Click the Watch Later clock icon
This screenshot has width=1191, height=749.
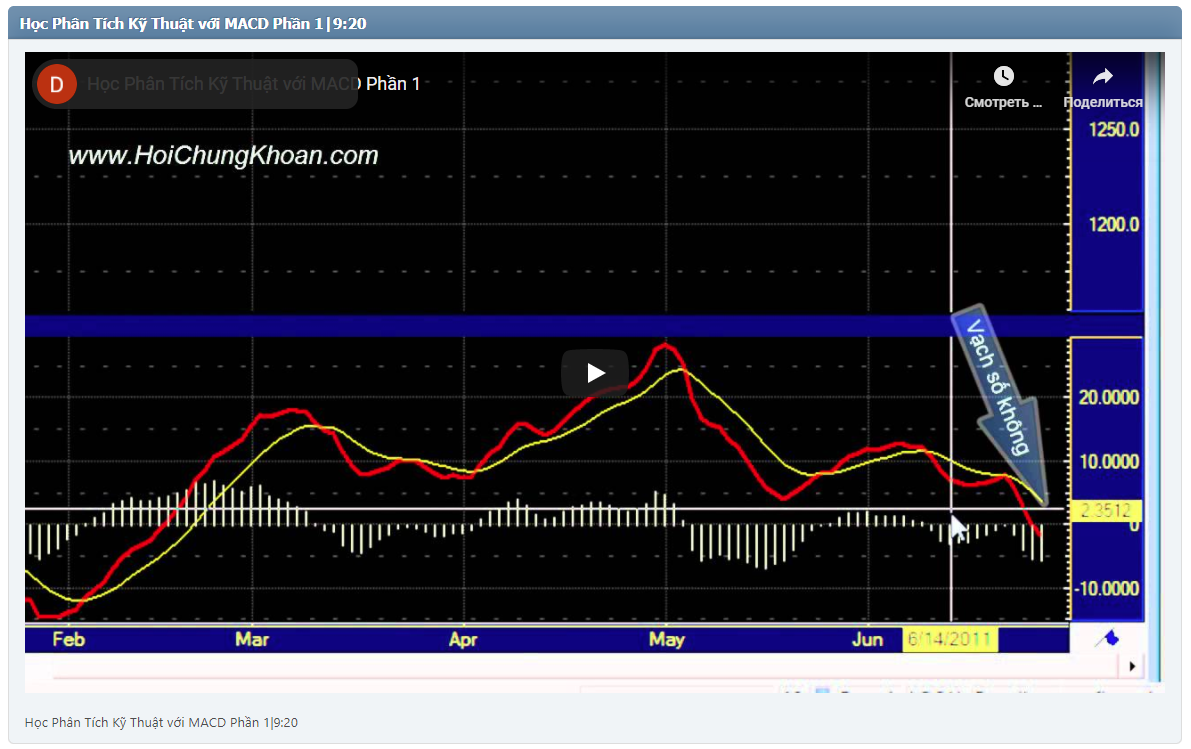point(1003,77)
